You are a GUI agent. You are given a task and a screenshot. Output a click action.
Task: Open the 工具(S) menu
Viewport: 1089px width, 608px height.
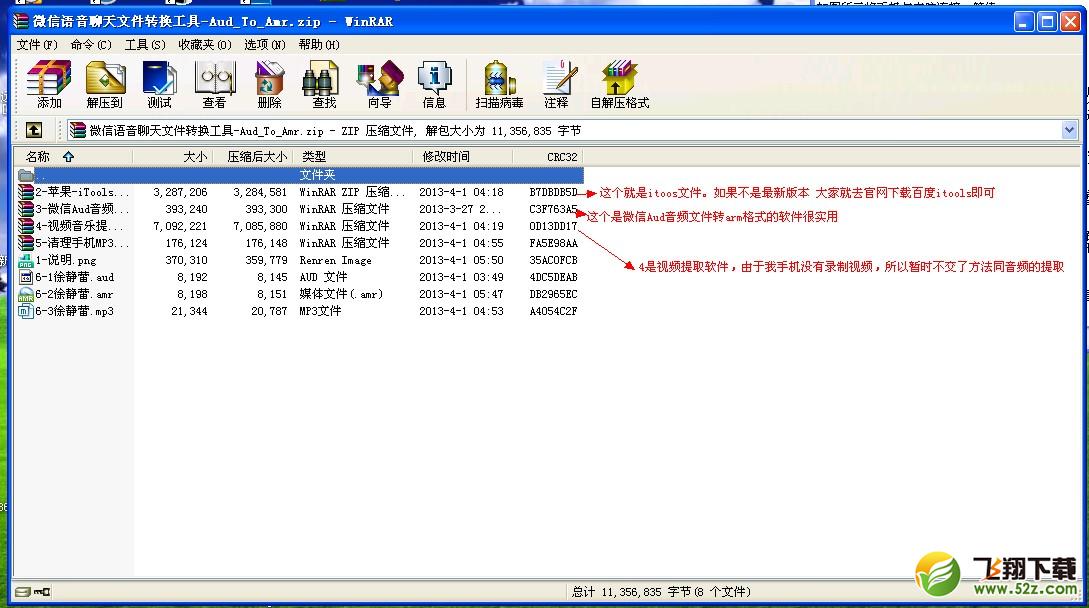[x=145, y=44]
